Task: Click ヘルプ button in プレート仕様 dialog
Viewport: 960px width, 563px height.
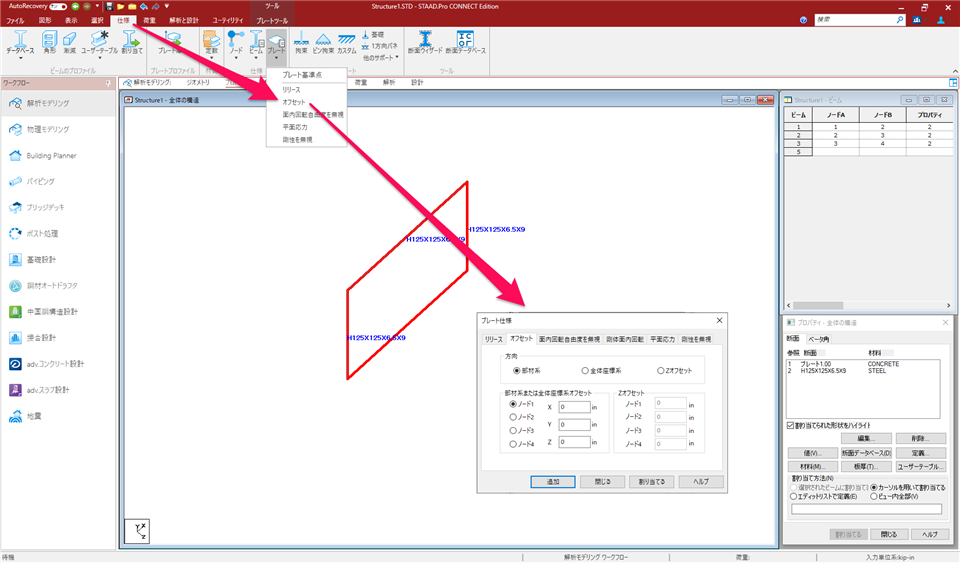Action: tap(701, 482)
